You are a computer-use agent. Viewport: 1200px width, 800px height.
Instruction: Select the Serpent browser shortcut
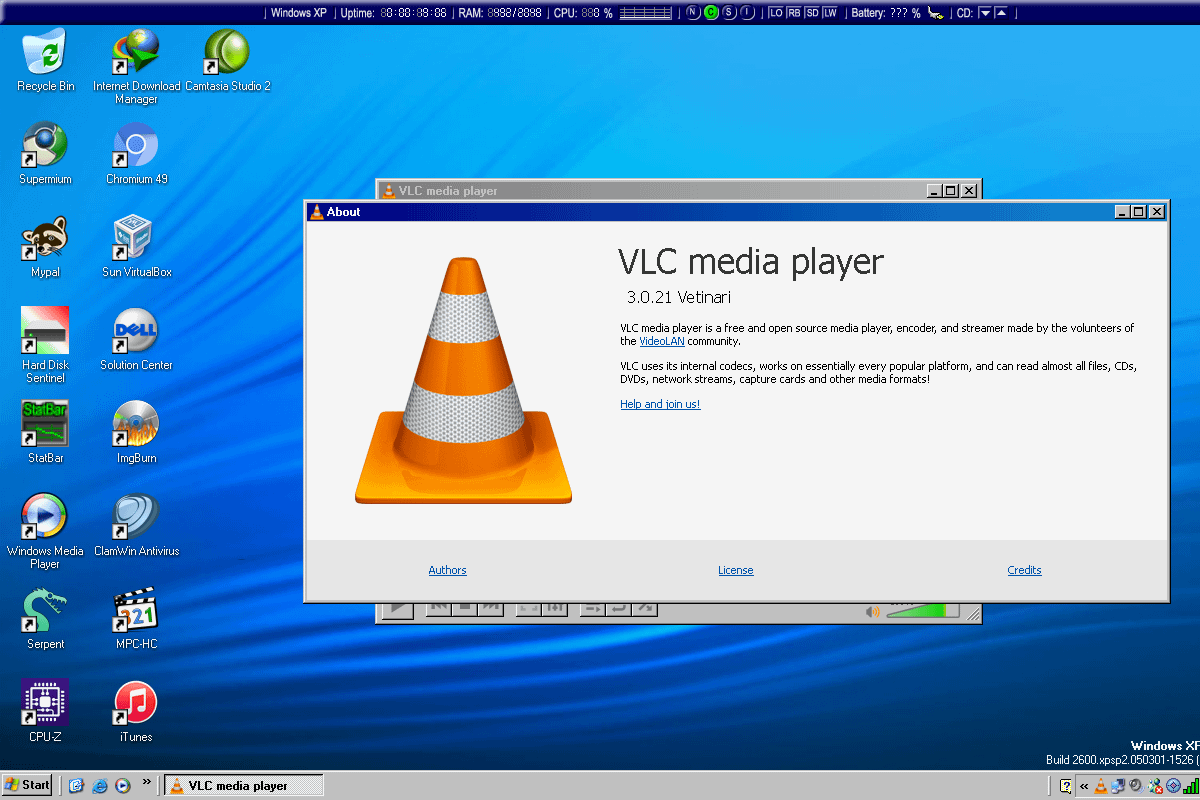pyautogui.click(x=45, y=618)
